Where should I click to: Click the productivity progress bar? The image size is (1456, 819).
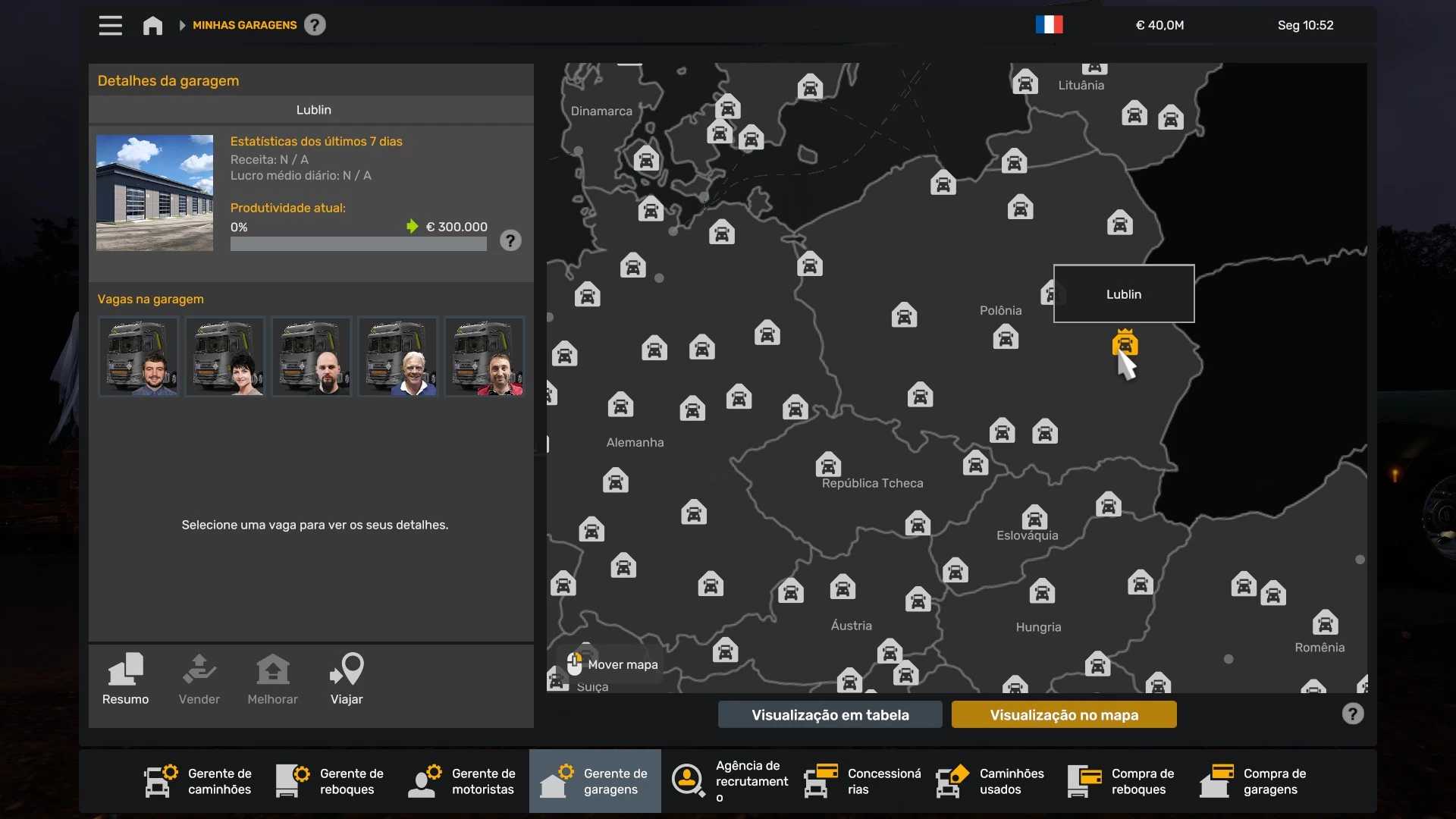point(358,244)
